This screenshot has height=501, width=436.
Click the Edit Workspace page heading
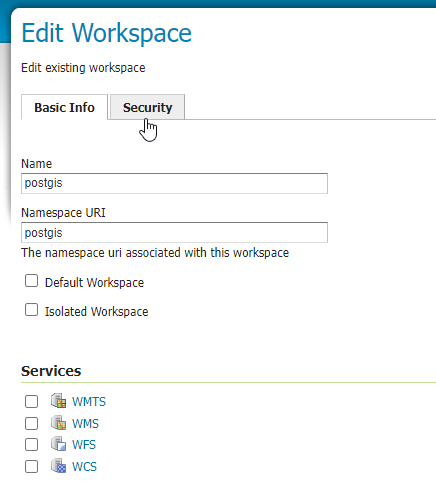106,33
